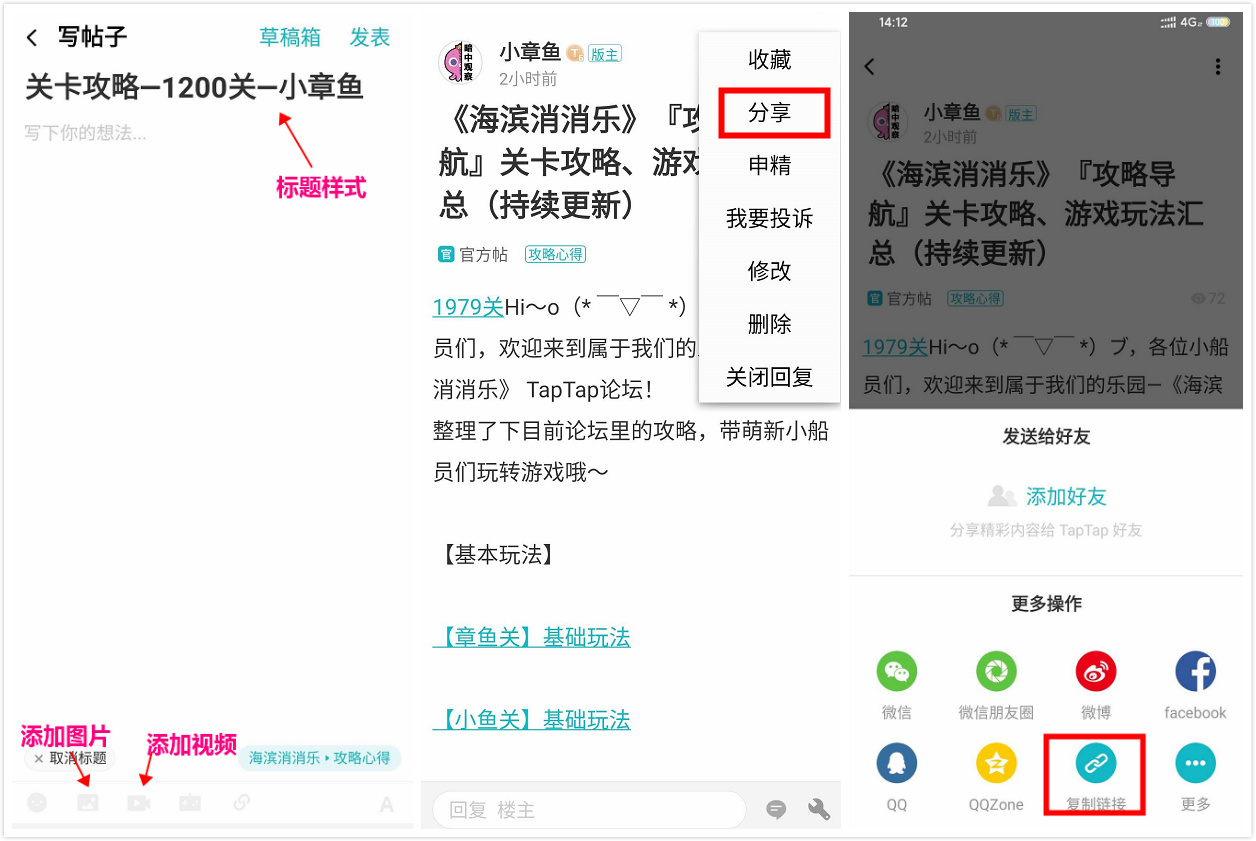
Task: Tap 取消标题 chip to remove the title
Action: (x=70, y=758)
